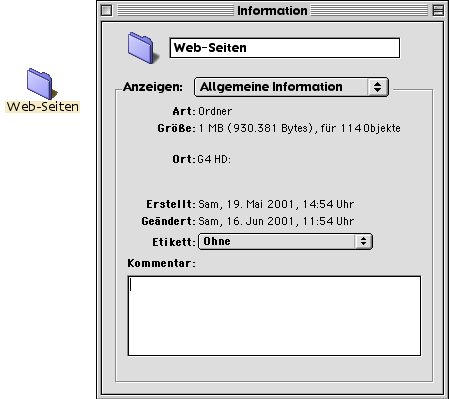The image size is (449, 399).
Task: Click the Web-Seiten name field
Action: 285,48
